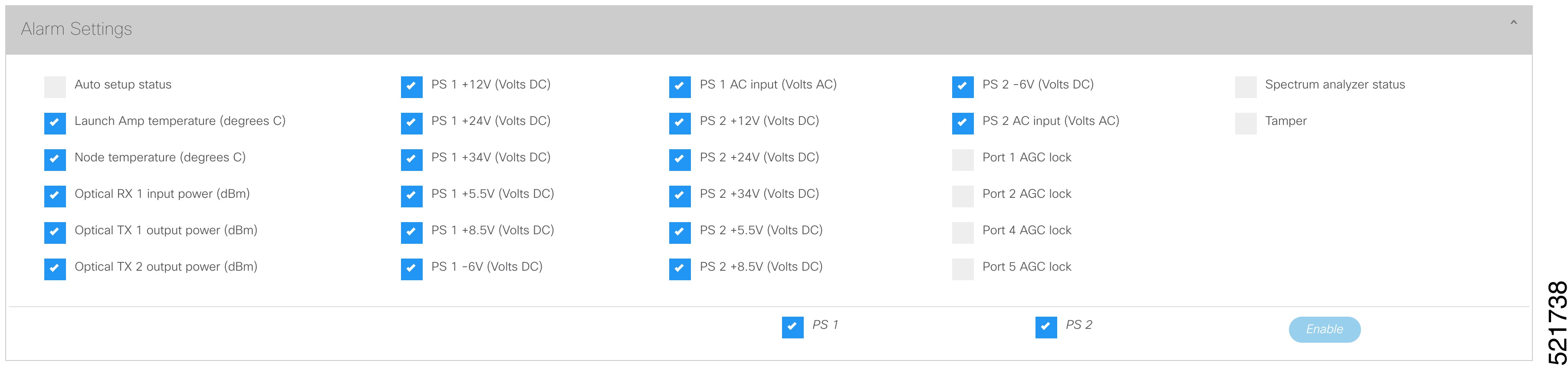Screen dimensions: 1568x367
Task: Check the Port 5 AGC lock checkbox
Action: [x=962, y=269]
